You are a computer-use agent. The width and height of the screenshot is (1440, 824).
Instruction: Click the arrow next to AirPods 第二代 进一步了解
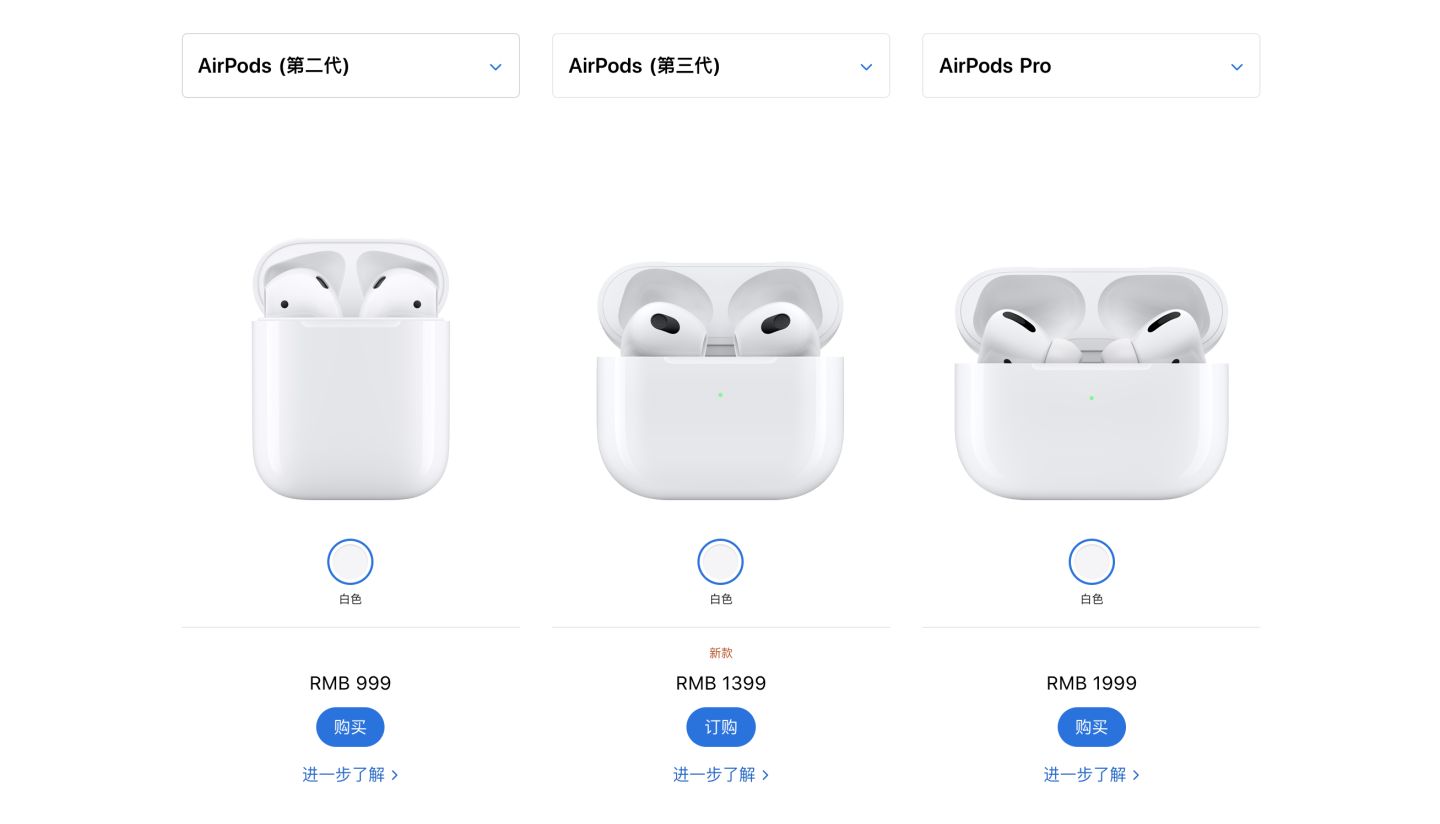coord(396,775)
